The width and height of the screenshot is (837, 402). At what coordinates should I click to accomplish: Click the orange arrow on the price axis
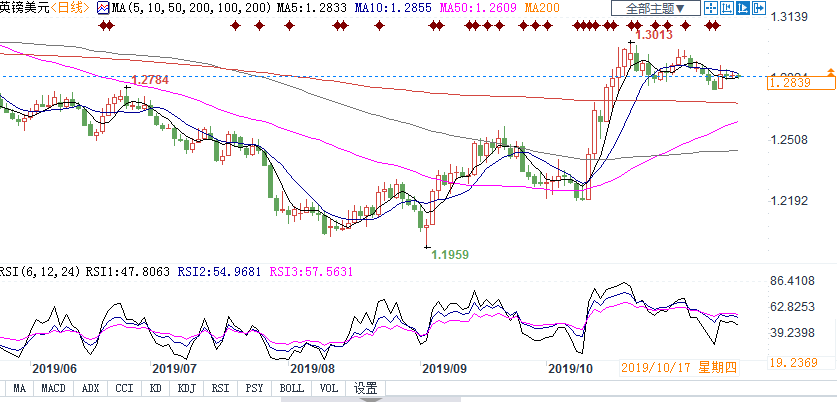[829, 74]
